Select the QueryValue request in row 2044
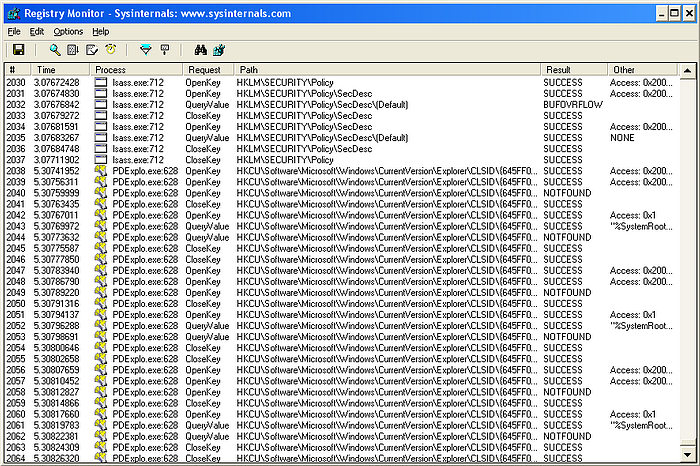 (207, 237)
